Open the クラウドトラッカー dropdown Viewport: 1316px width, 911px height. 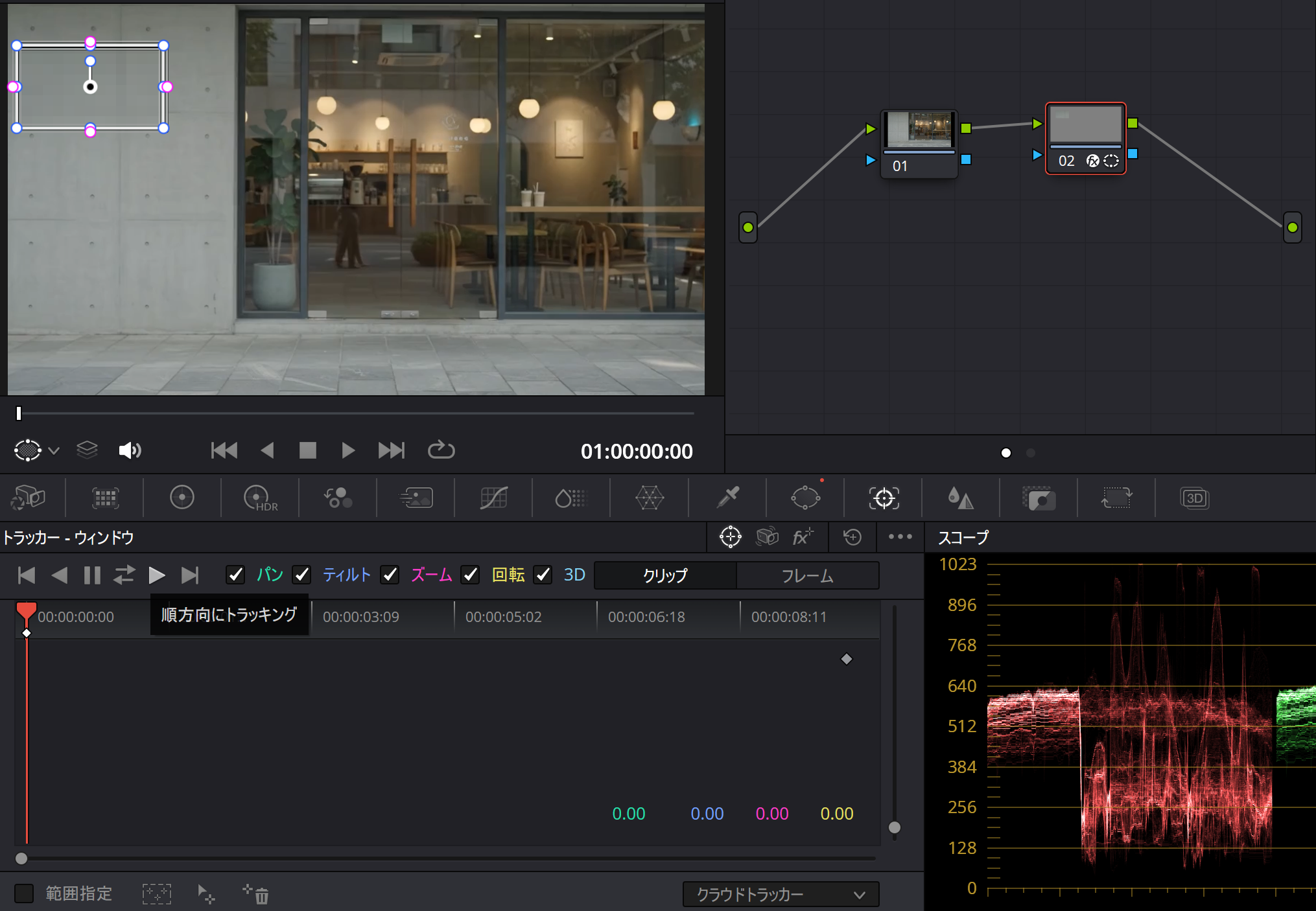[781, 895]
